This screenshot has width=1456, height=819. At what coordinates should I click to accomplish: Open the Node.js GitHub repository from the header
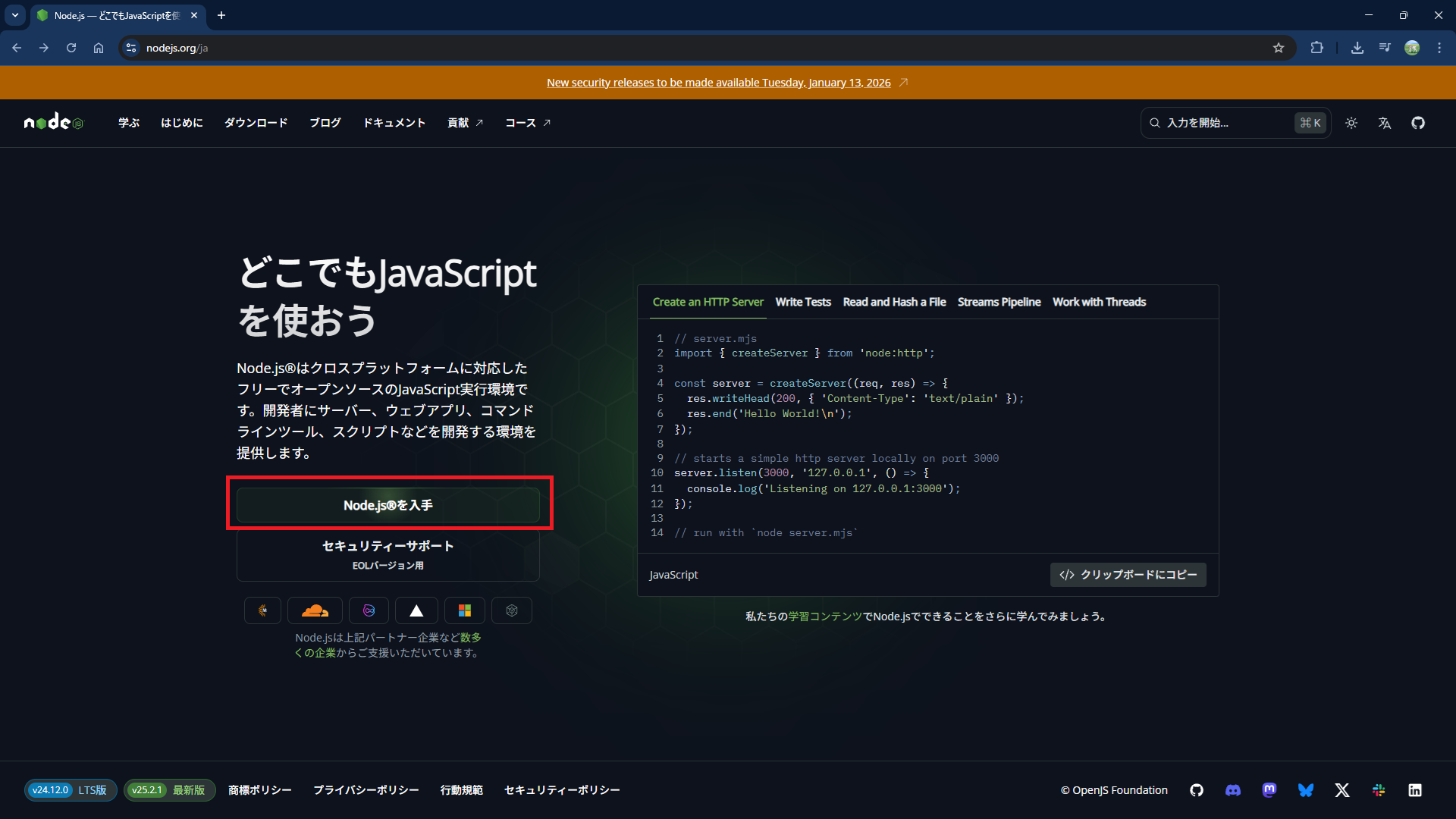pos(1418,122)
